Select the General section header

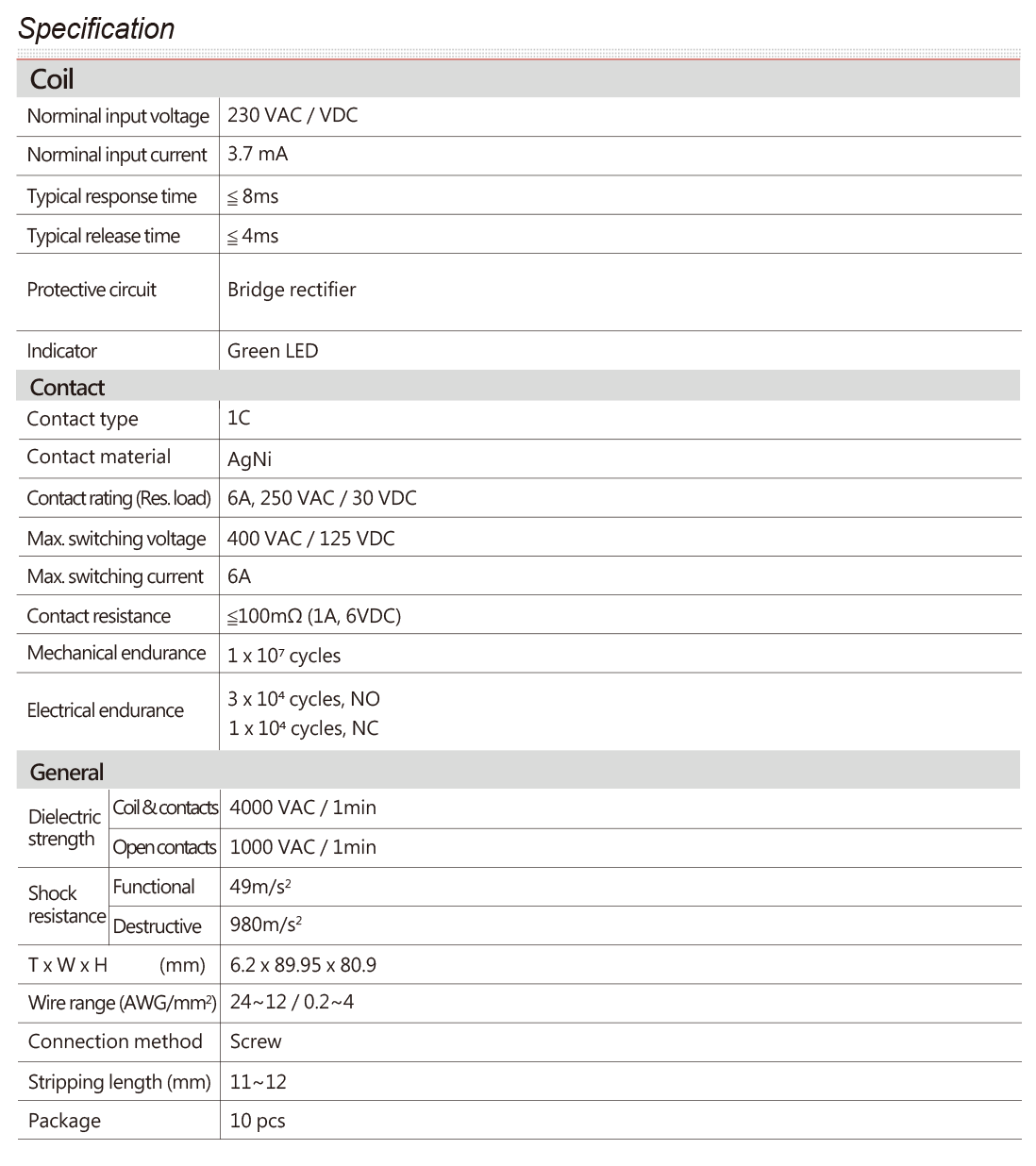tap(67, 773)
